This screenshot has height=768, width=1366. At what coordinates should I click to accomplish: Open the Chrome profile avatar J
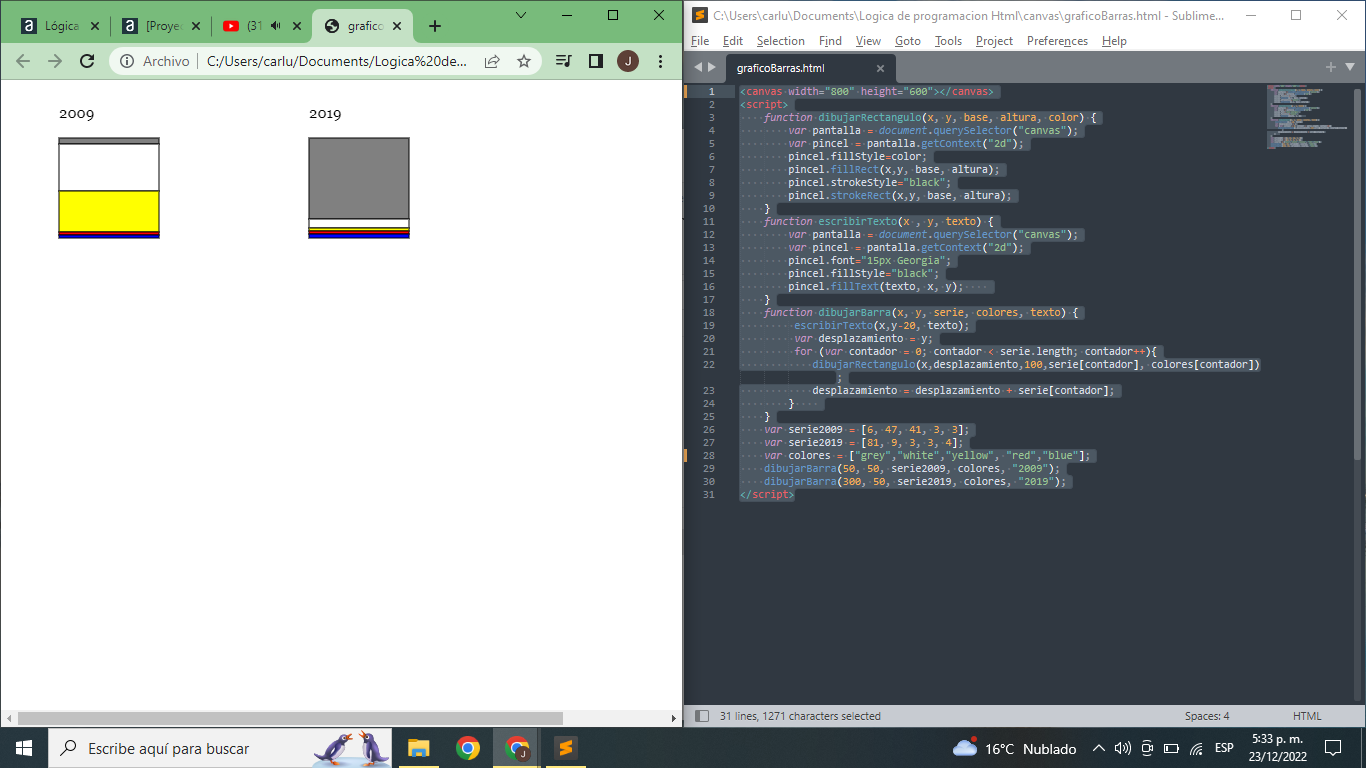[628, 61]
